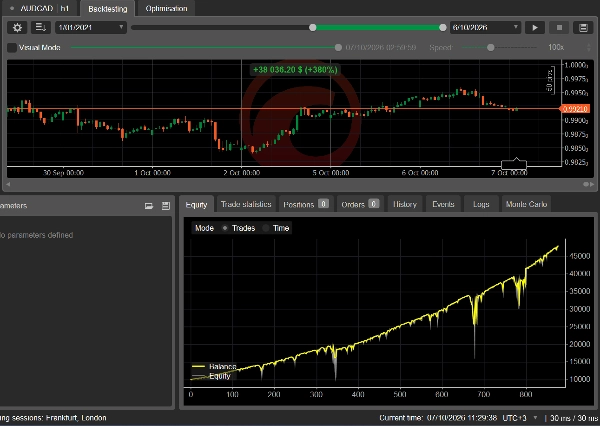Viewport: 600px width, 426px height.
Task: Stop the backtest with the stop button
Action: (x=559, y=28)
